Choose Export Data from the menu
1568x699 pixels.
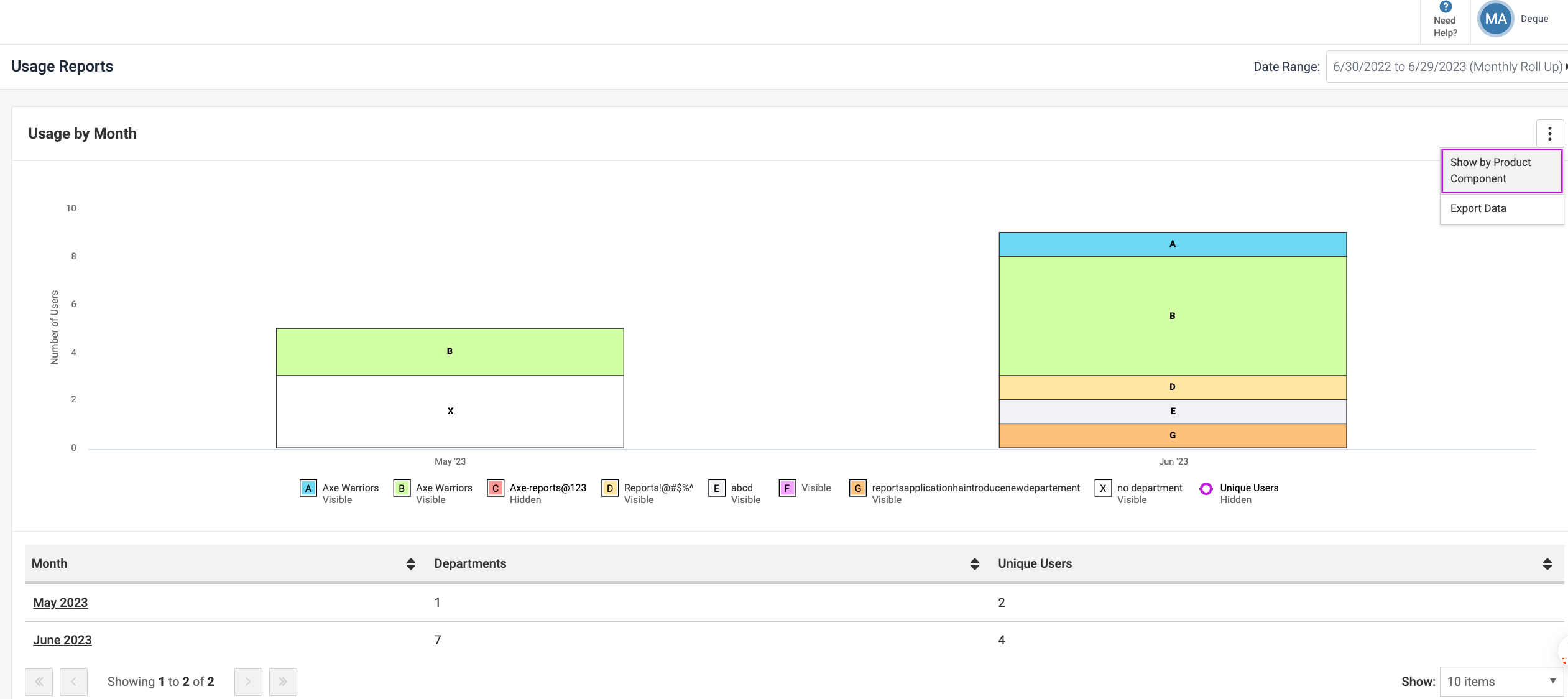pyautogui.click(x=1478, y=208)
